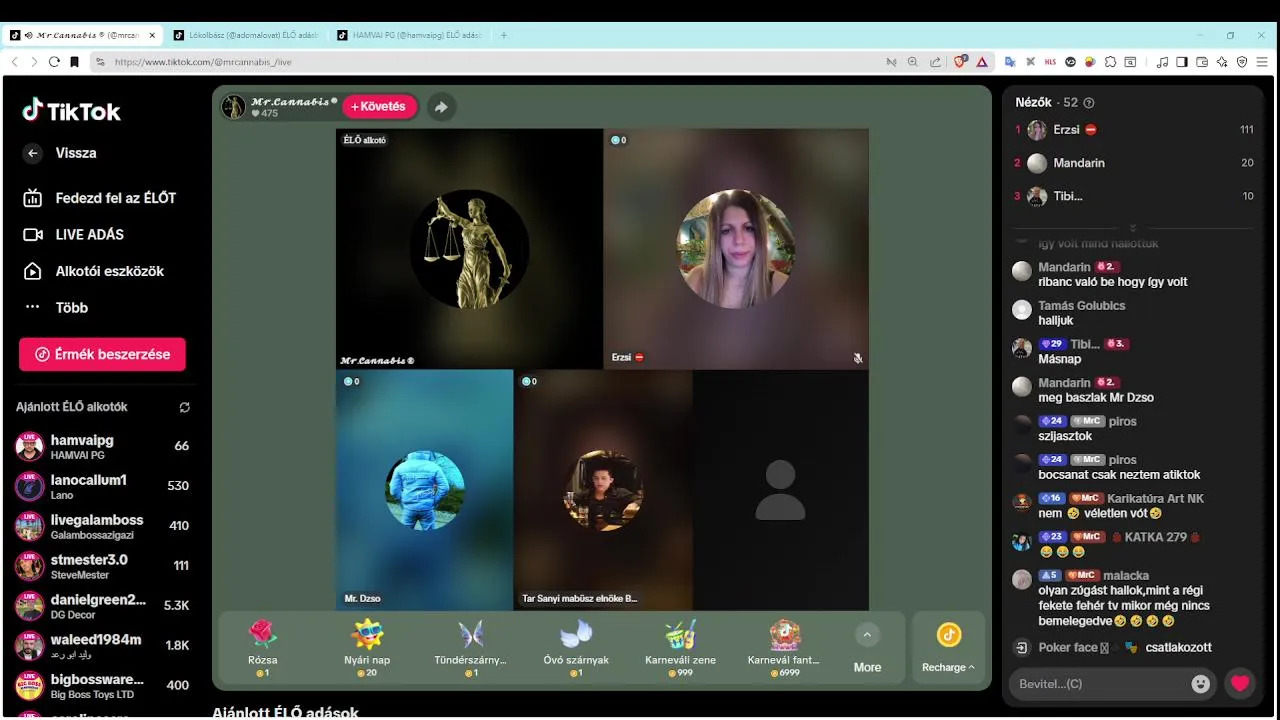The image size is (1280, 720).
Task: Click the browser share-page icon
Action: (935, 62)
